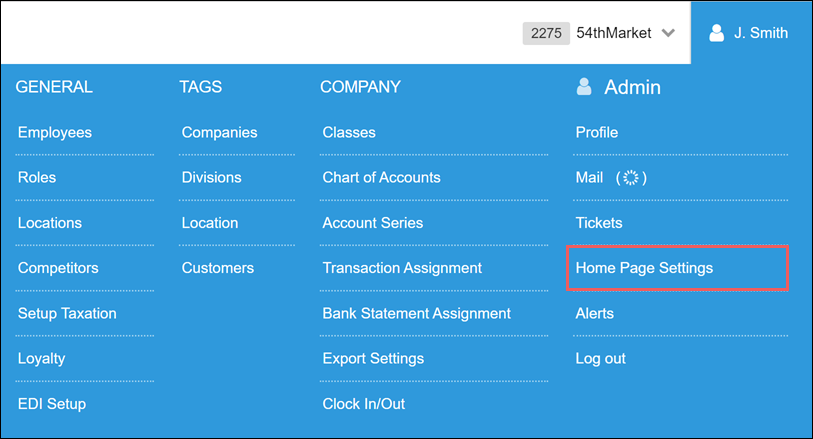Open the Profile page
This screenshot has height=439, width=813.
tap(597, 133)
